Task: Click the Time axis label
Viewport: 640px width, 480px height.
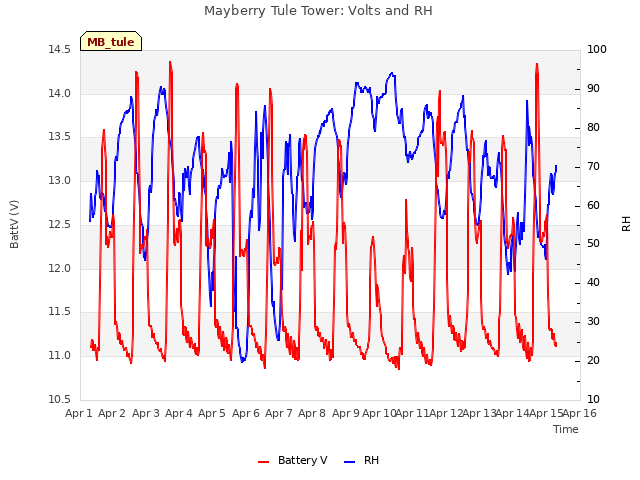Action: point(566,429)
